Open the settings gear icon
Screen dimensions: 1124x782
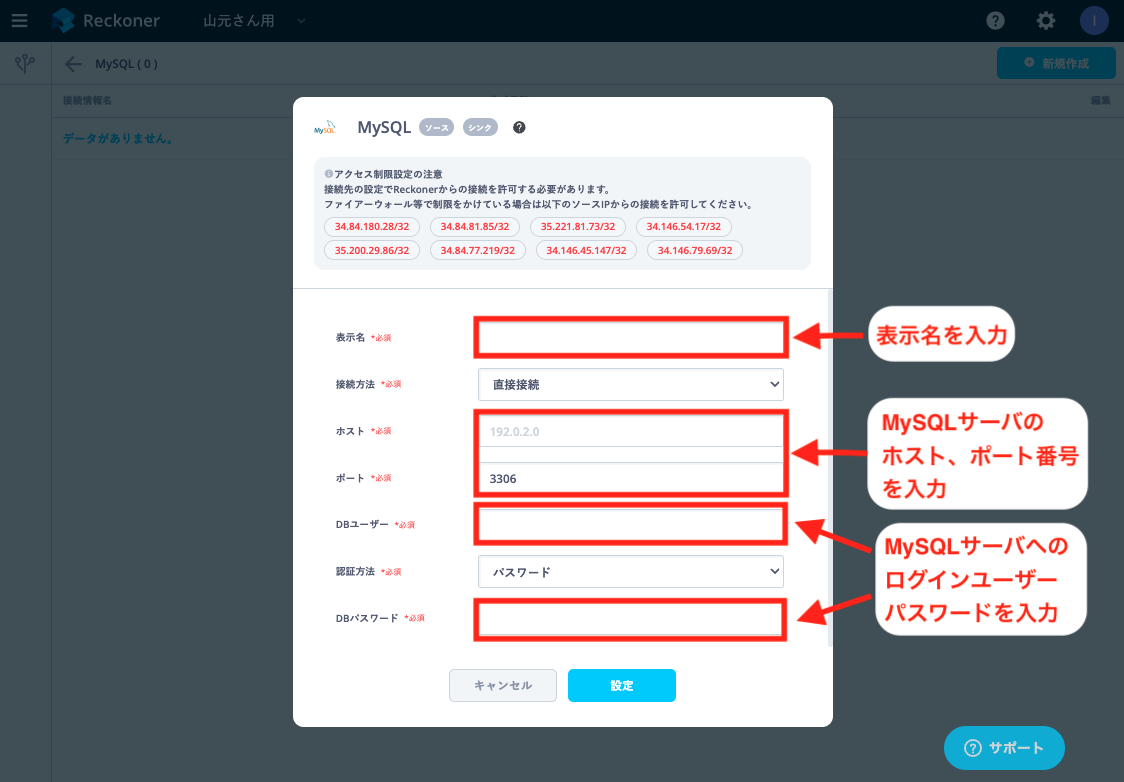pyautogui.click(x=1046, y=21)
